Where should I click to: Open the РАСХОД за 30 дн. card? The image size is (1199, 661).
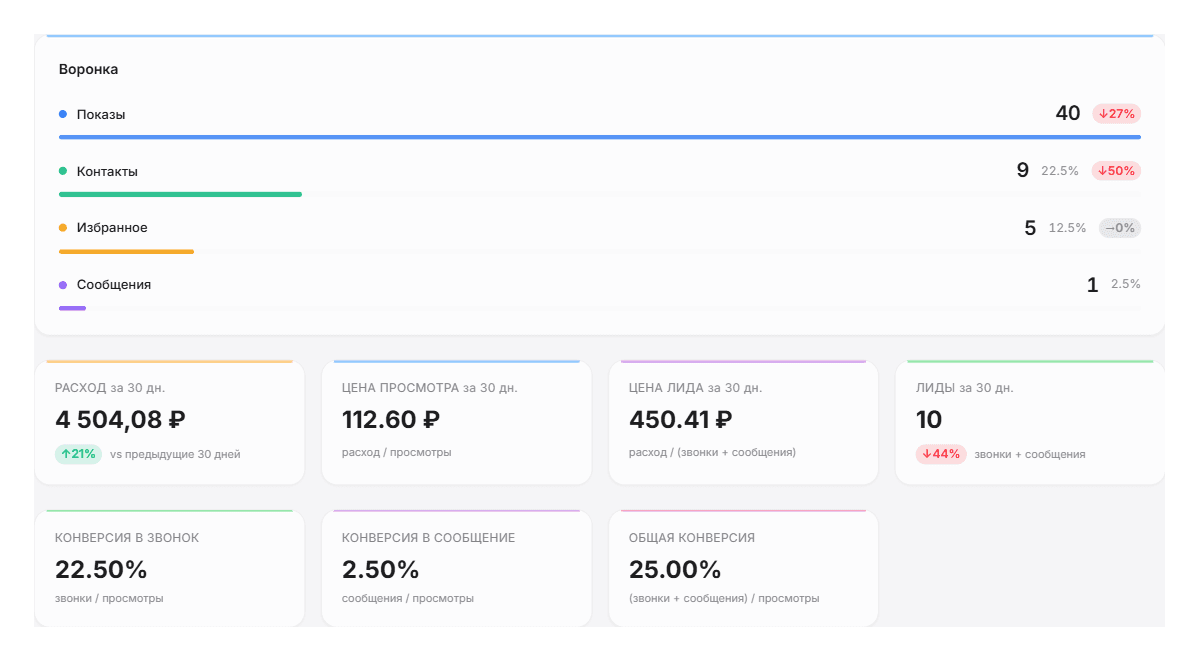pos(170,422)
